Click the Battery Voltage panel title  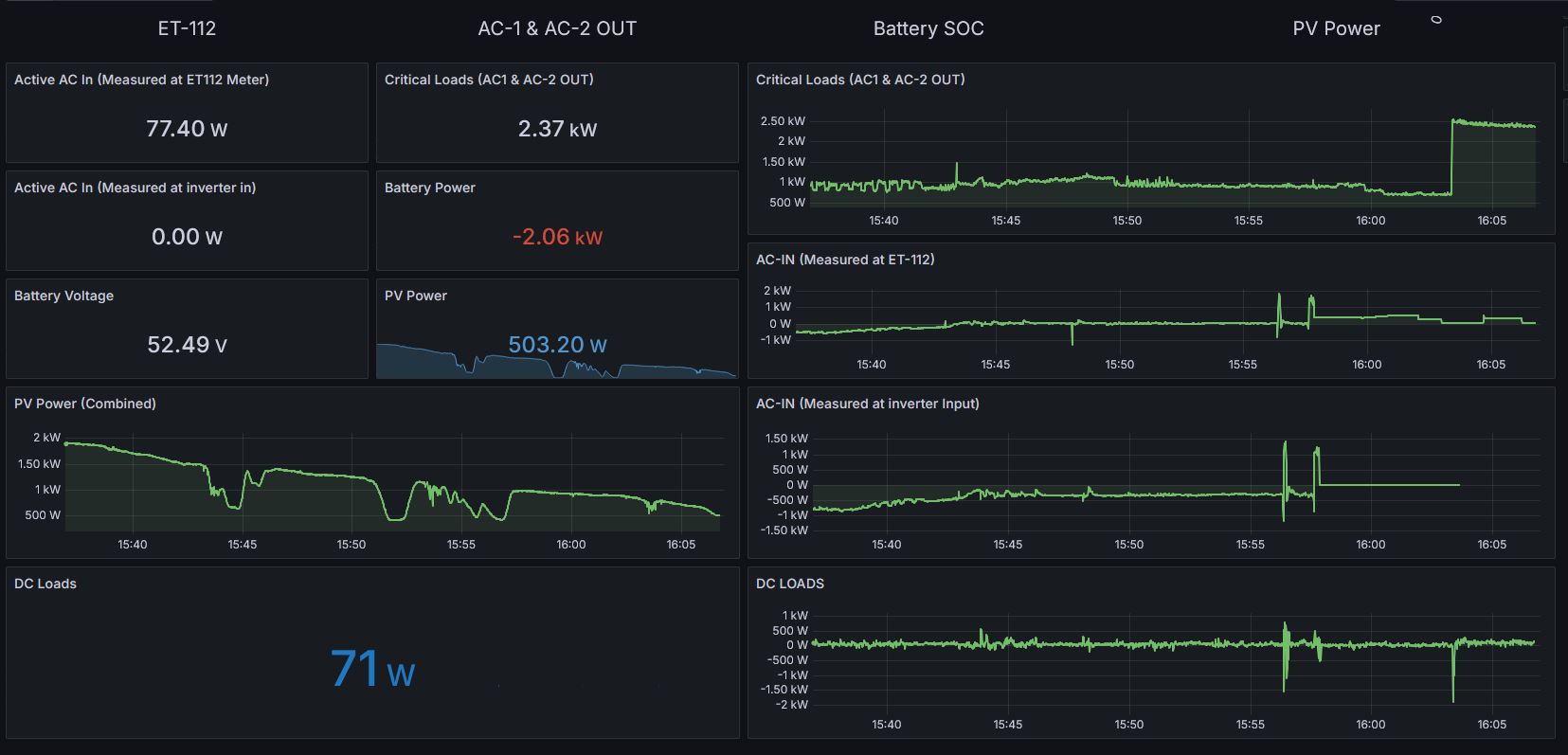coord(63,296)
